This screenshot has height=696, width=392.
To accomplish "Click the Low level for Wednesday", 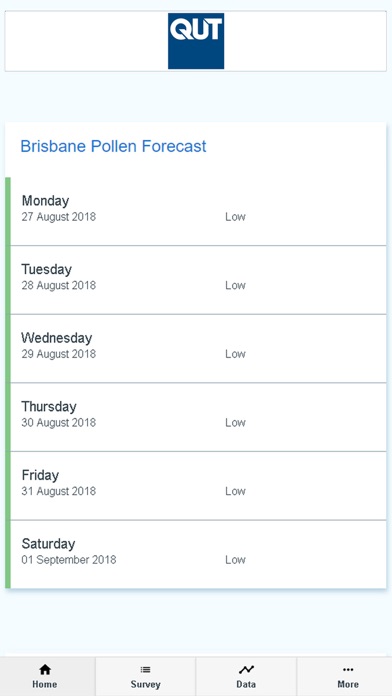I will pyautogui.click(x=235, y=354).
